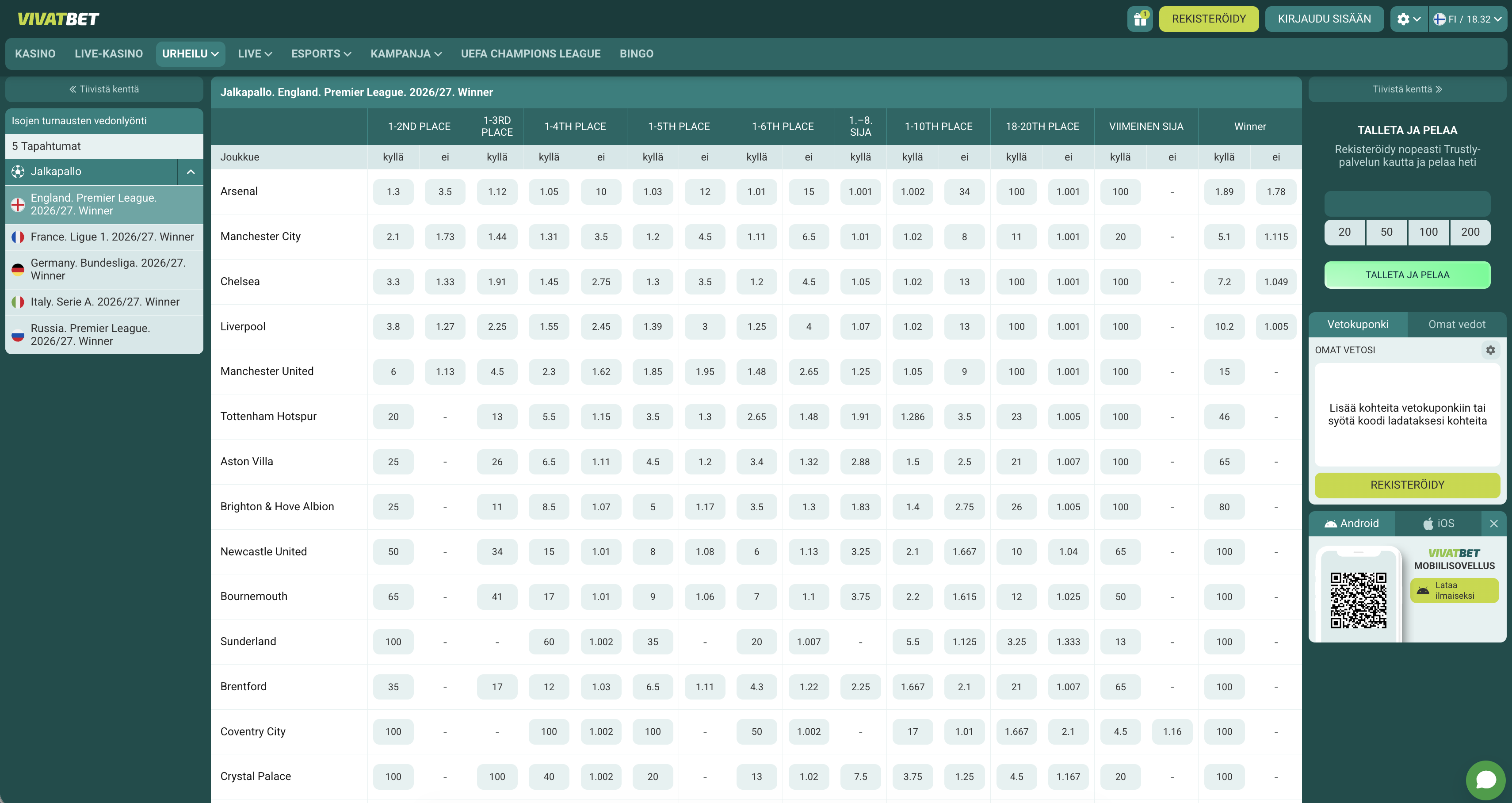
Task: Open the BINGO section
Action: [x=636, y=54]
